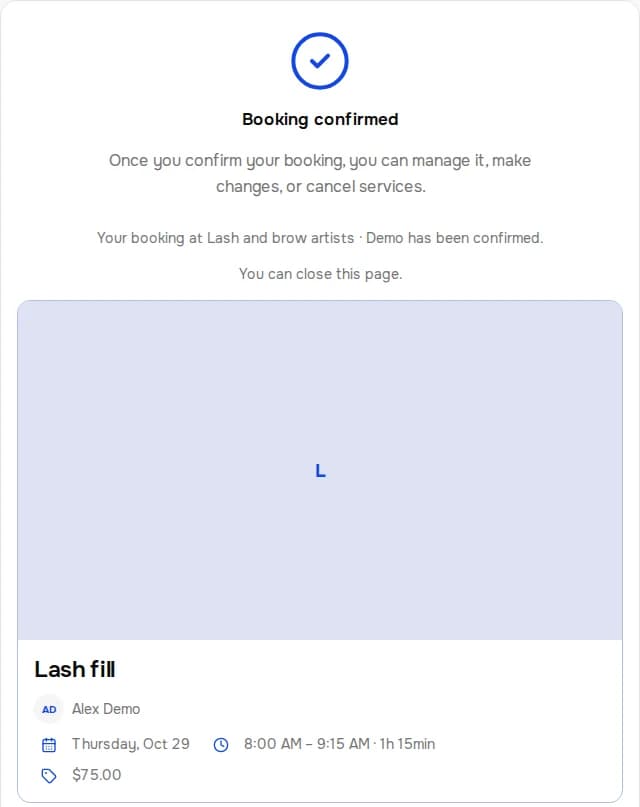Click the calendar icon beside Thursday, Oct 29

(49, 744)
